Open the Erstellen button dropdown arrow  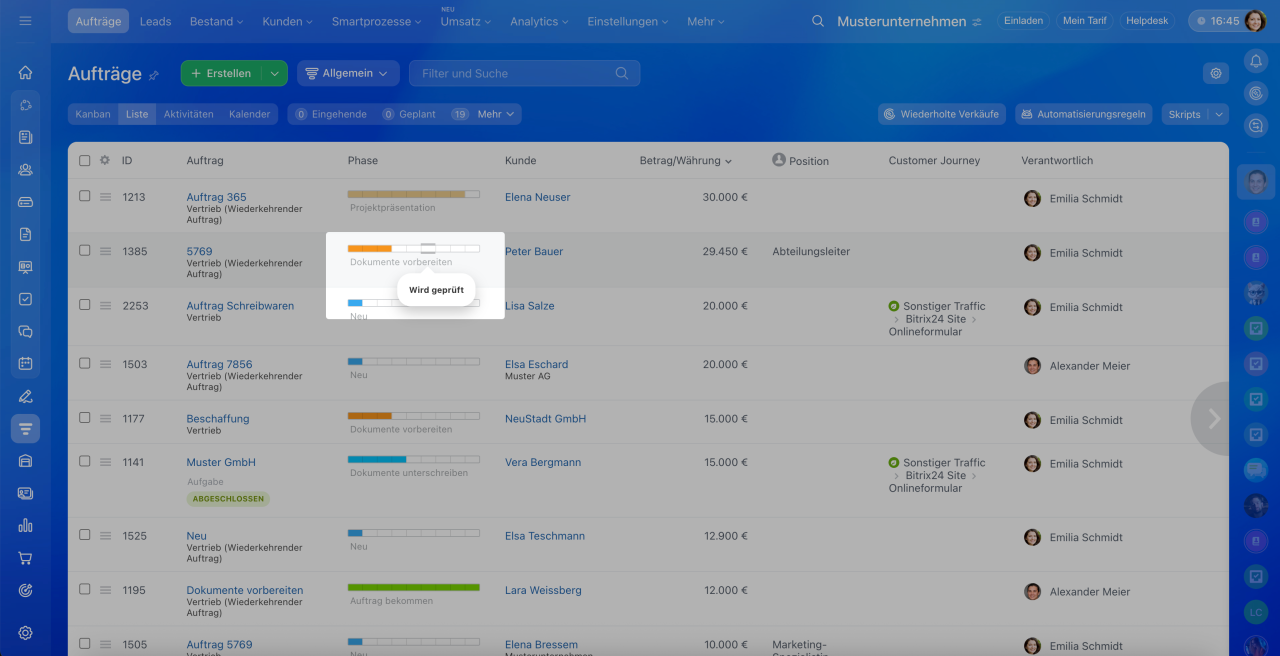coord(275,73)
